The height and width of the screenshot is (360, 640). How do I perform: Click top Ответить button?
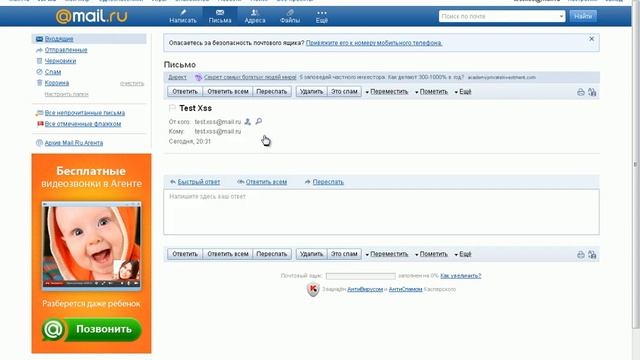(185, 91)
